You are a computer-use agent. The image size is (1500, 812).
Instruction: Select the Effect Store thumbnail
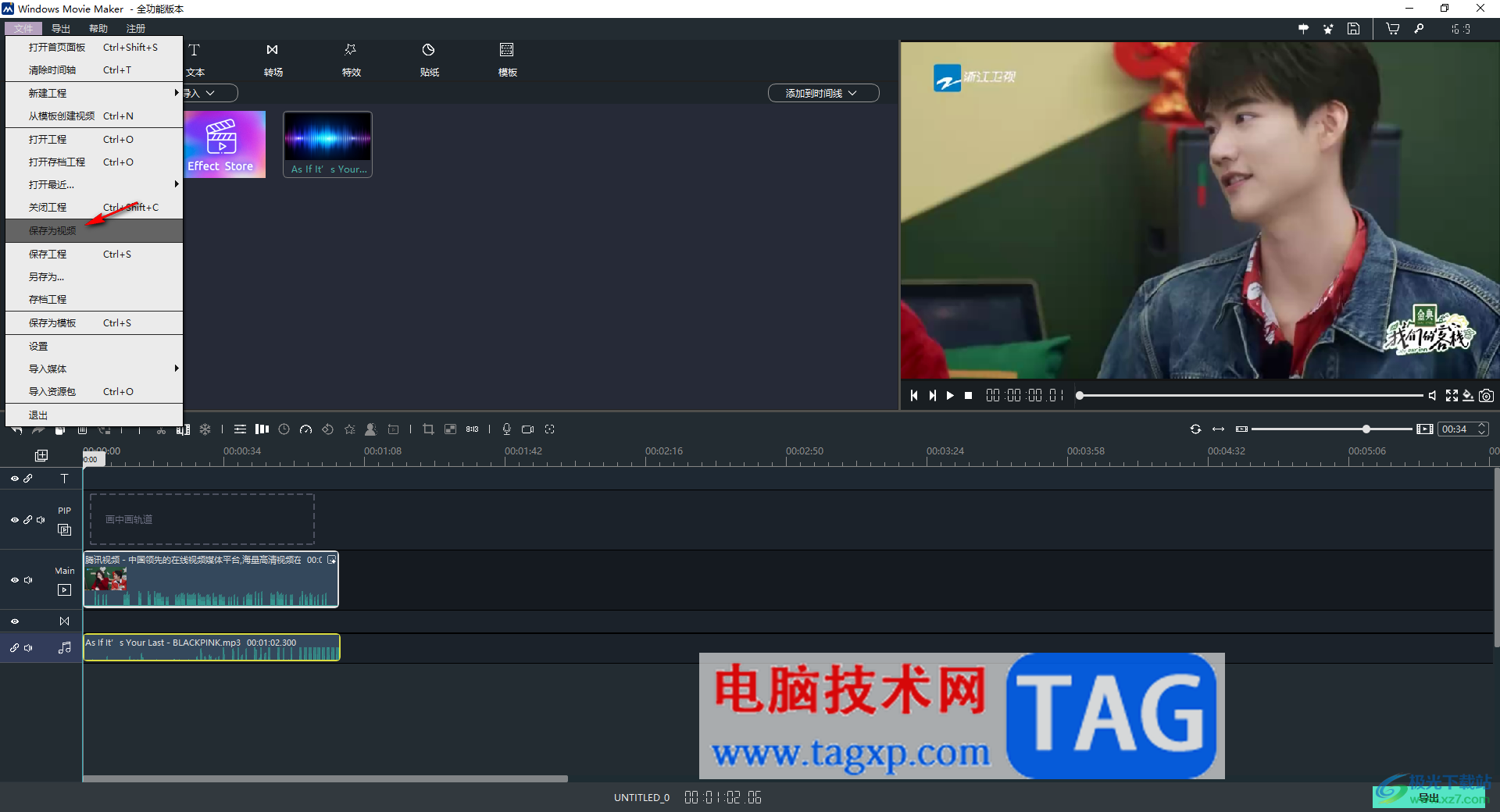(225, 144)
